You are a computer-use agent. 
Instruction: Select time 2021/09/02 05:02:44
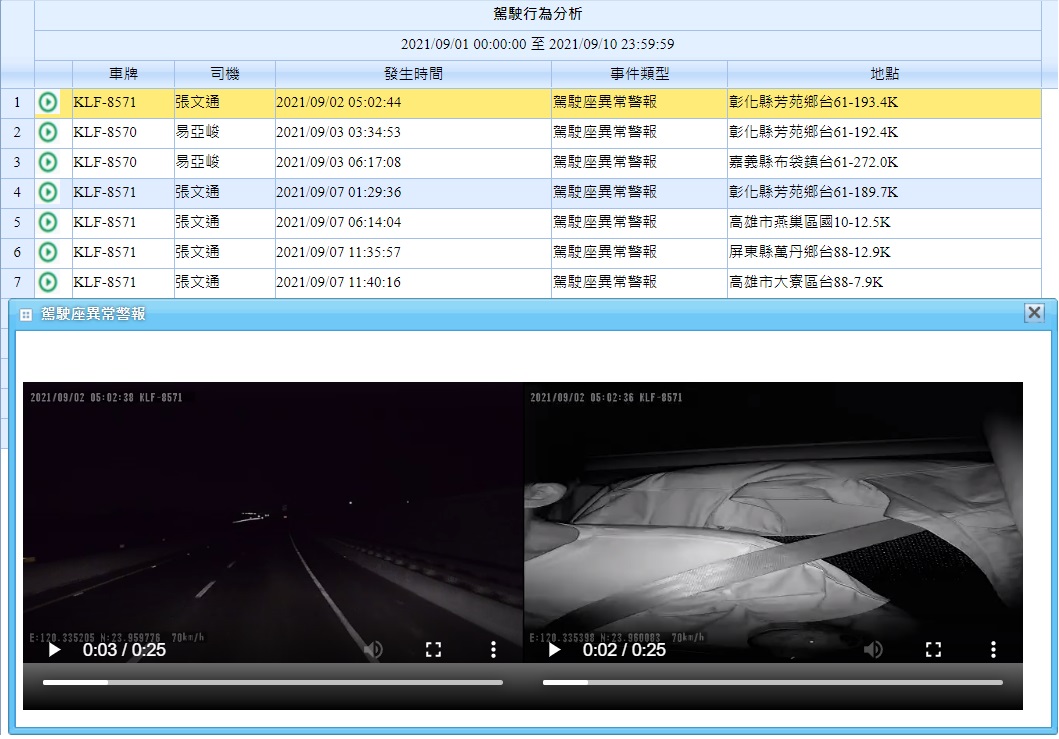coord(338,103)
